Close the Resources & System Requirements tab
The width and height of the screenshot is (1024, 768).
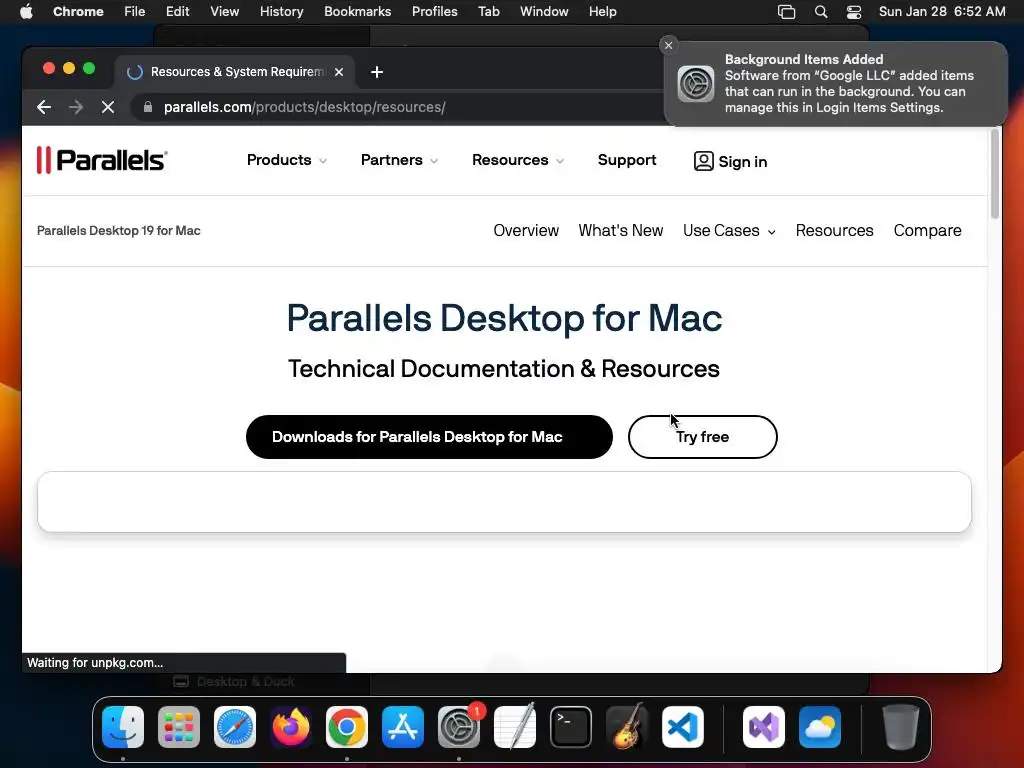pos(339,72)
